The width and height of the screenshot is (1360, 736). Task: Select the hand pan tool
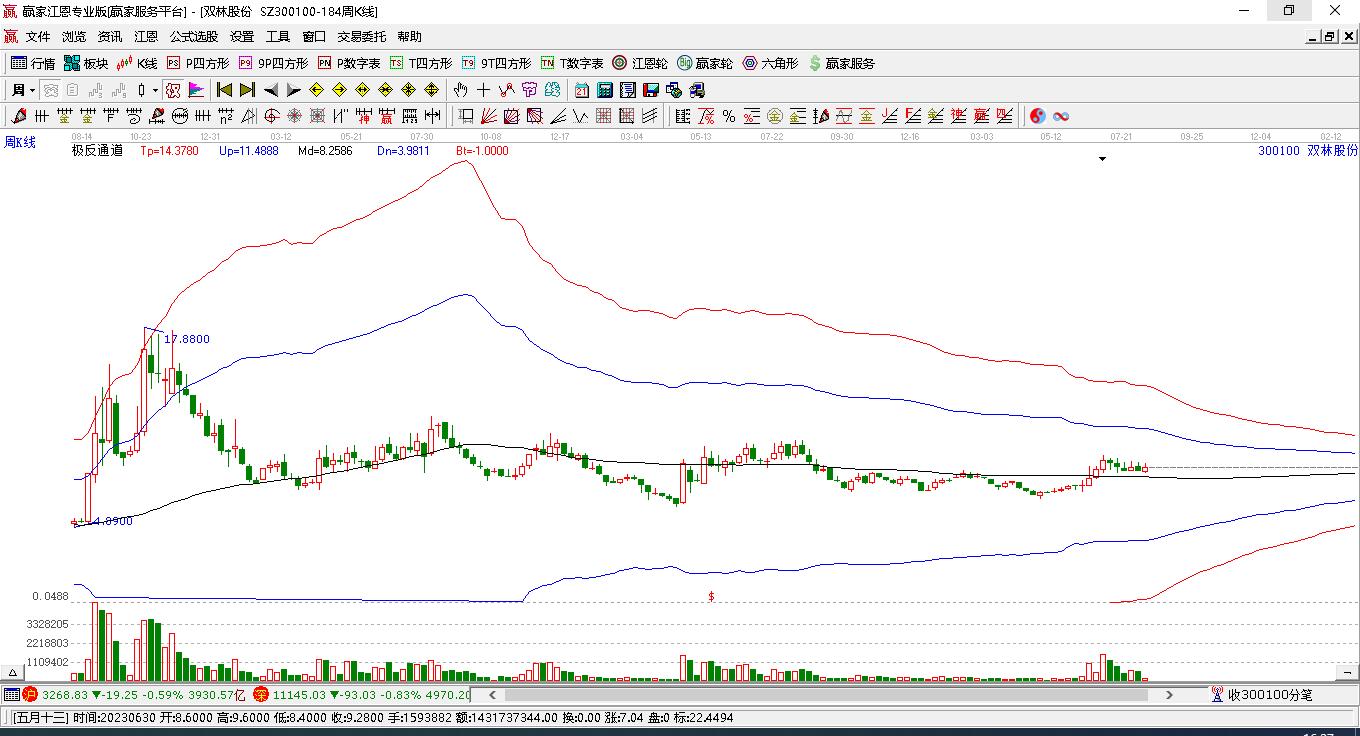[x=460, y=90]
